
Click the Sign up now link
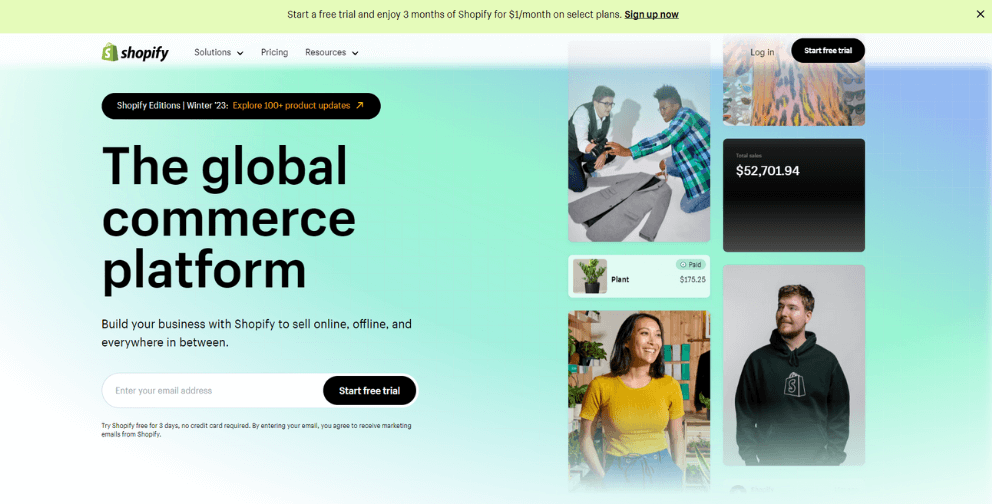click(651, 15)
